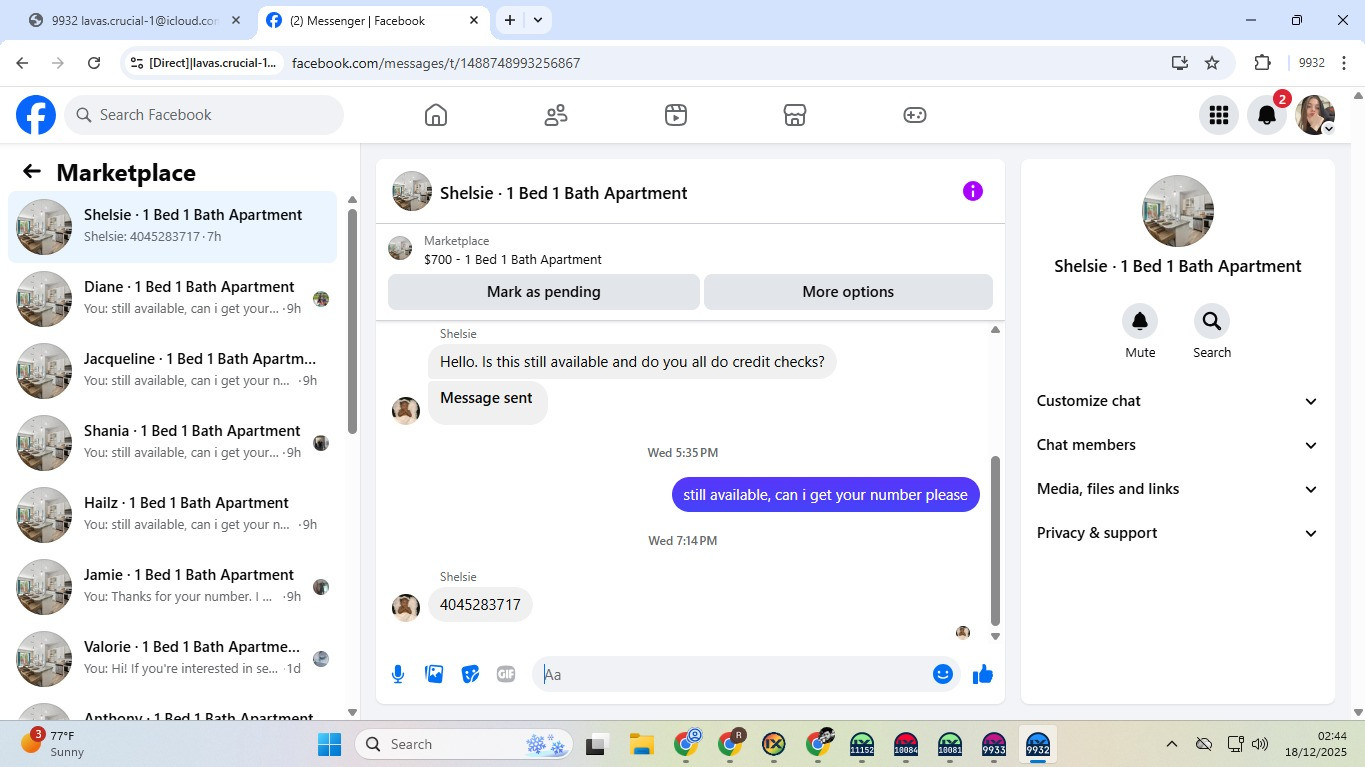
Task: Open the Windows Start menu
Action: [329, 745]
